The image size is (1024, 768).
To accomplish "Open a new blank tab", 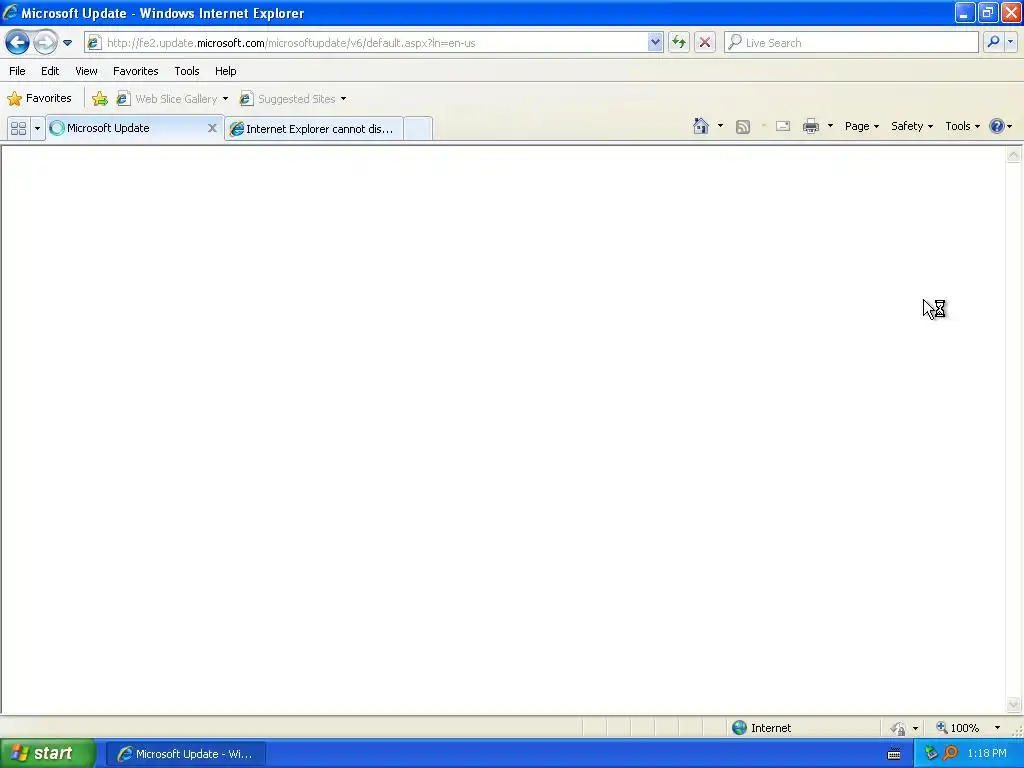I will click(x=418, y=129).
